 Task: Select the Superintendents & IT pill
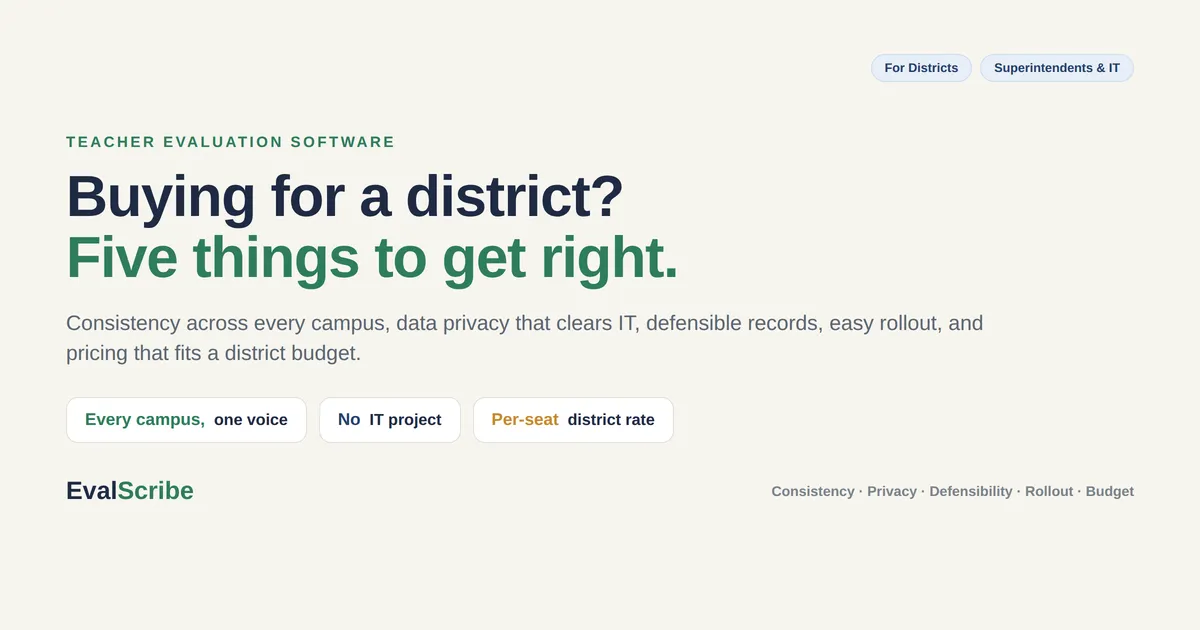pos(1057,68)
